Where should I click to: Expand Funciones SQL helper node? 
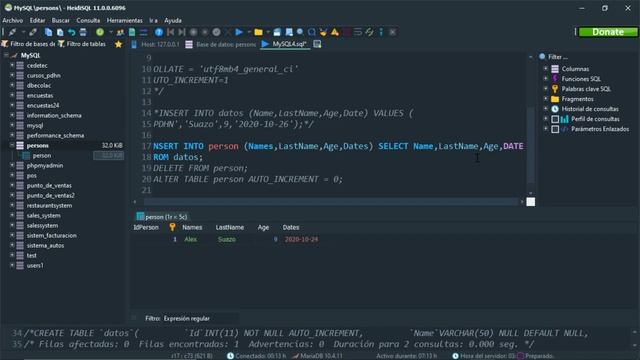click(x=546, y=79)
